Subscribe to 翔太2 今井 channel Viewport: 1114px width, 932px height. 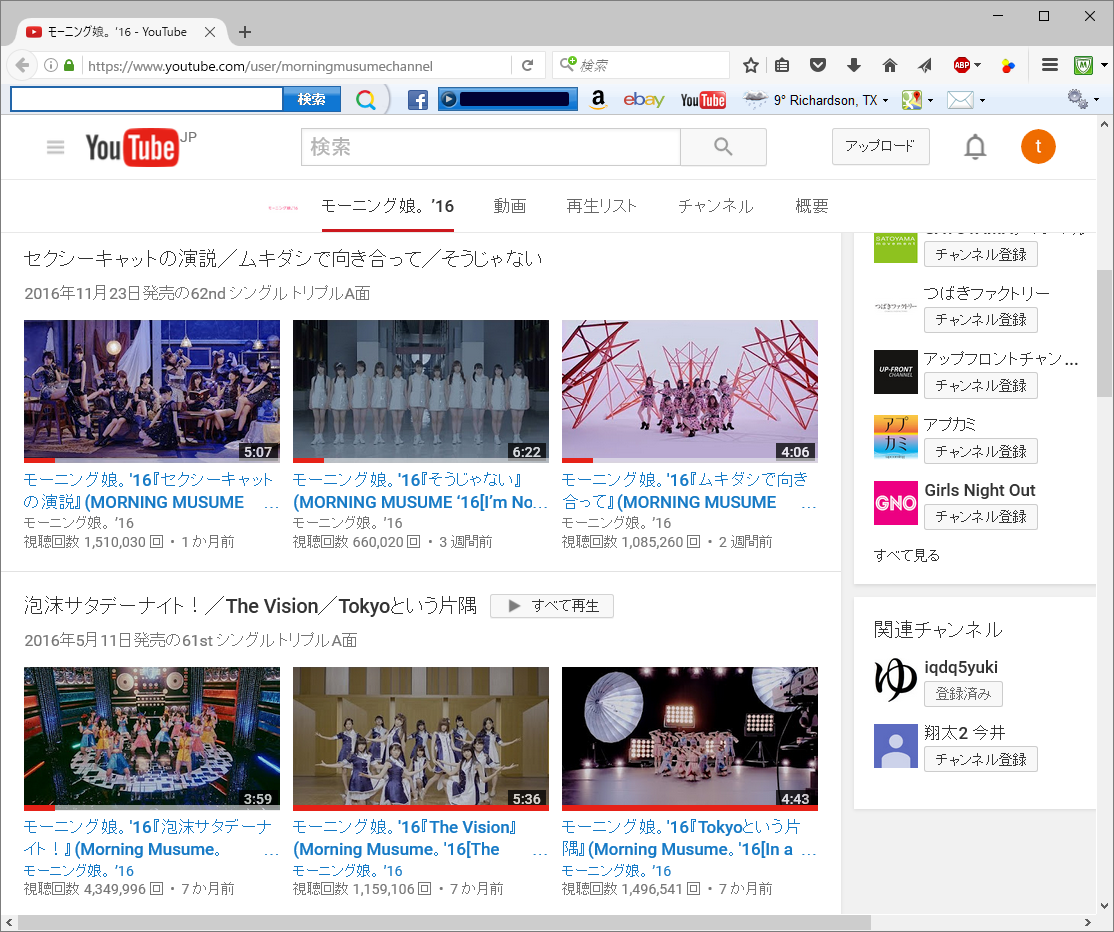[980, 759]
